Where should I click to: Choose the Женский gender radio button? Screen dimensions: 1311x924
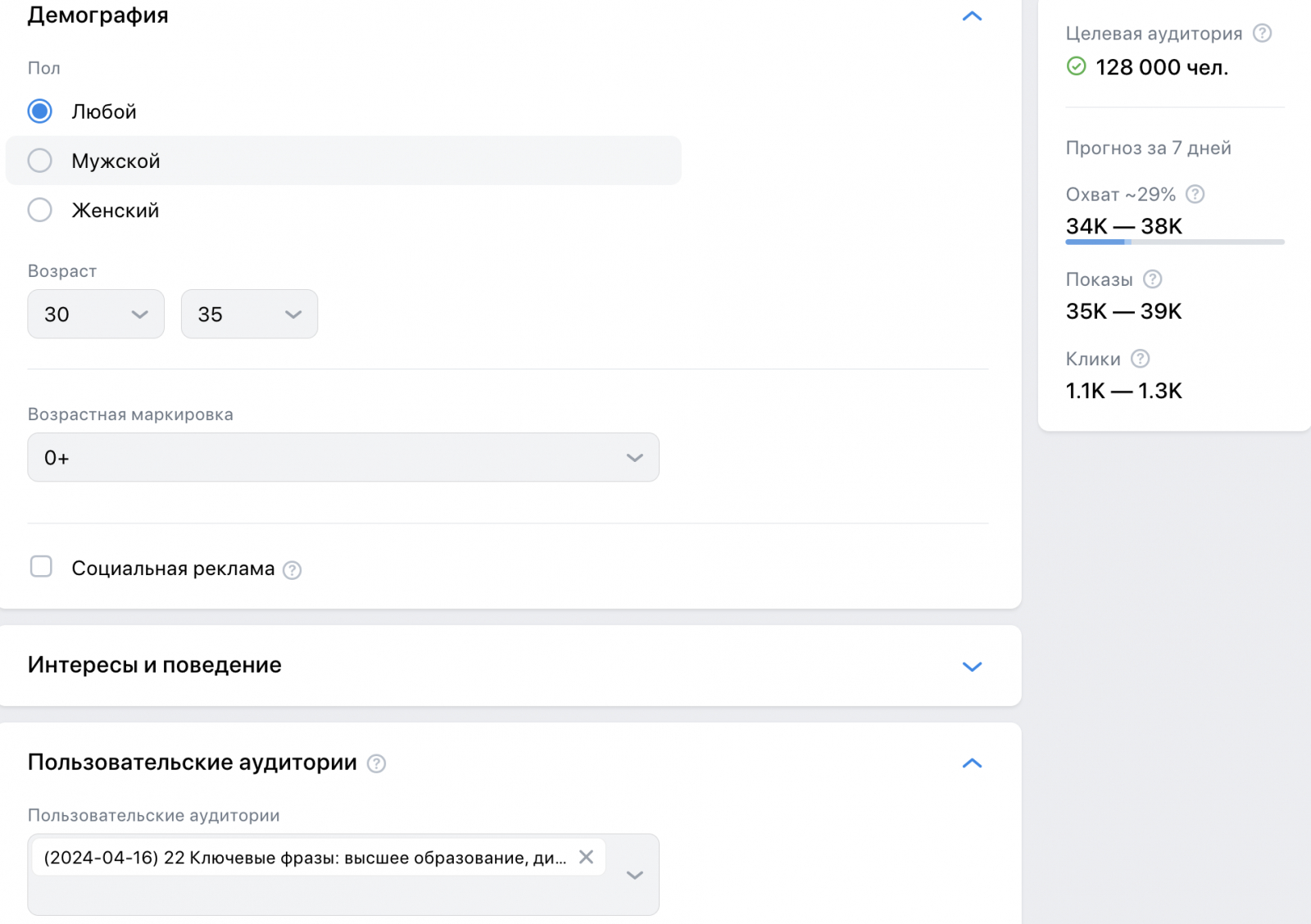(x=40, y=211)
